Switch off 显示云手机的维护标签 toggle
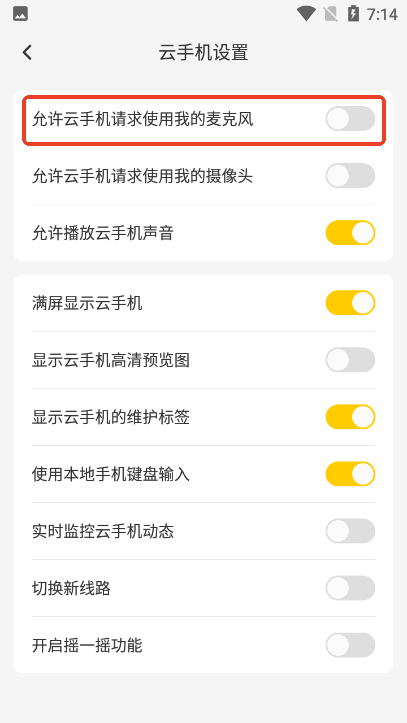The height and width of the screenshot is (723, 407). (x=350, y=417)
